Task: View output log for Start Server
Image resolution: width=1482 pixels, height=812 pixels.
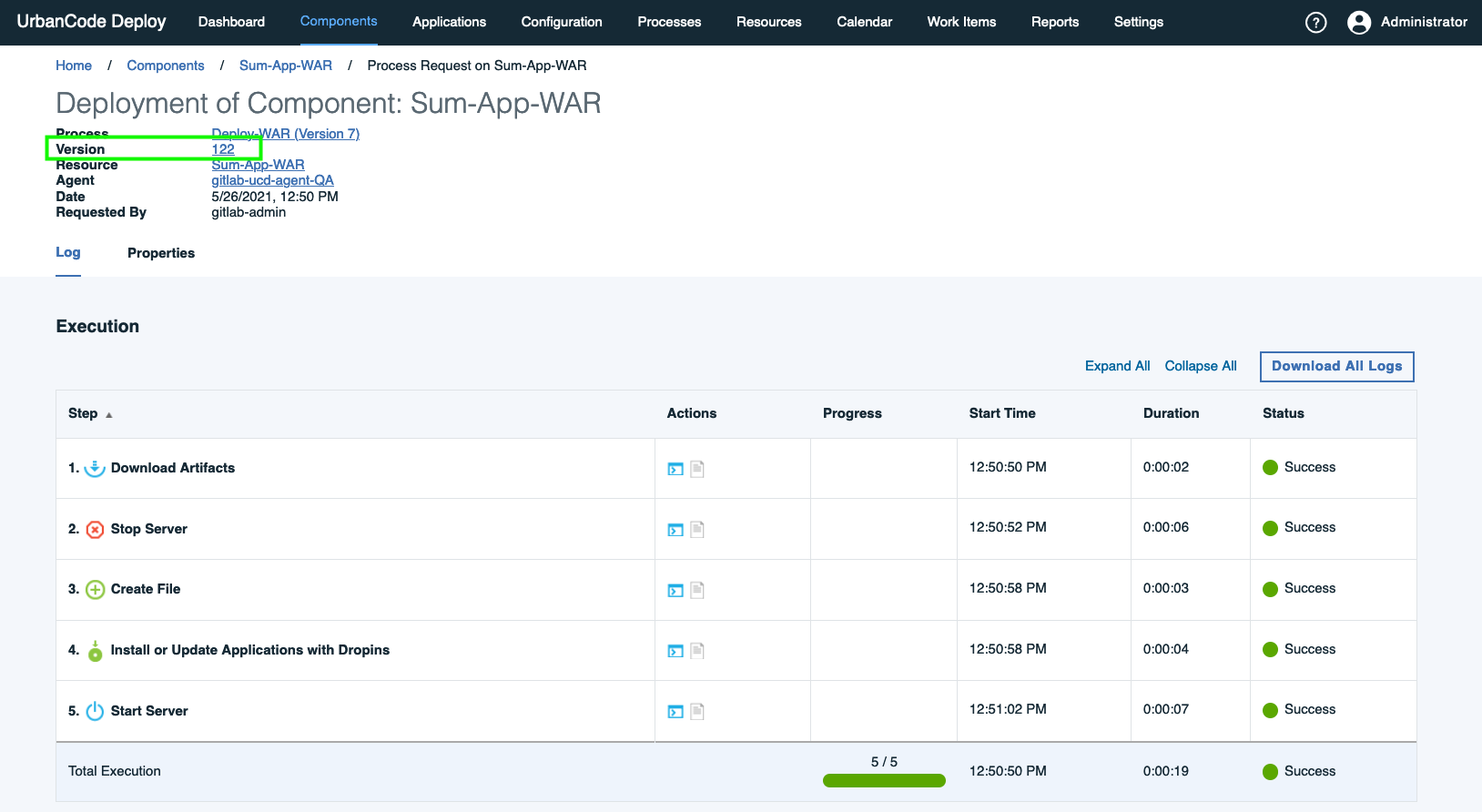Action: [675, 711]
